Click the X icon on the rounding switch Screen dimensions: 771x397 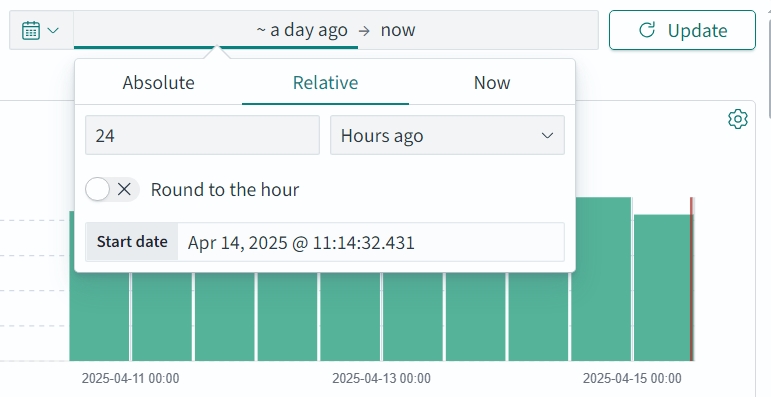(x=124, y=189)
